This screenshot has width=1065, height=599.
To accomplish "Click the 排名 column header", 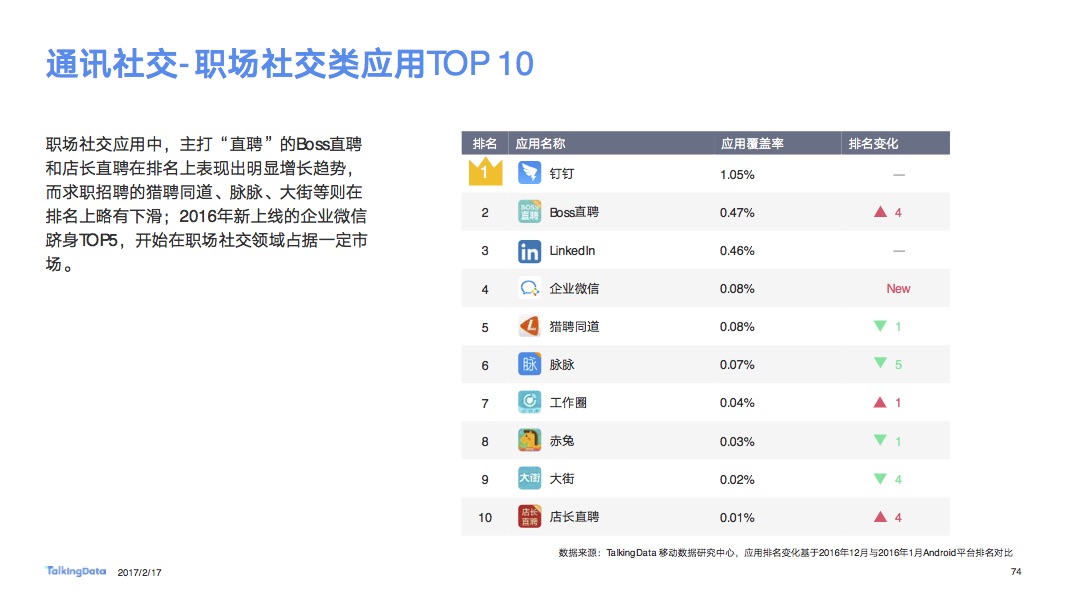I will 484,143.
